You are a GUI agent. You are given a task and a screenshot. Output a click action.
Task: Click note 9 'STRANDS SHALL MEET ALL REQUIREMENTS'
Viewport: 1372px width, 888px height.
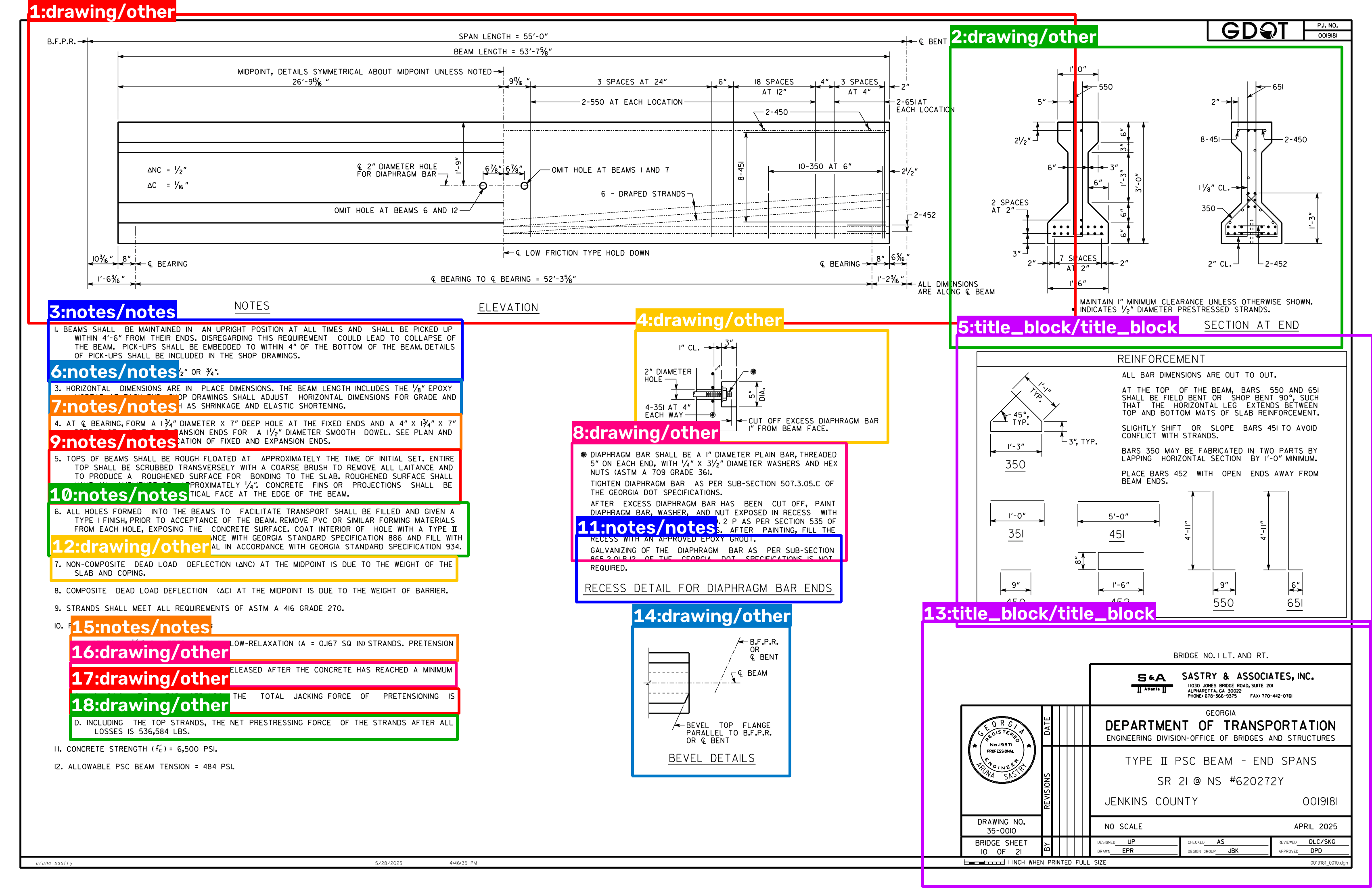click(199, 608)
